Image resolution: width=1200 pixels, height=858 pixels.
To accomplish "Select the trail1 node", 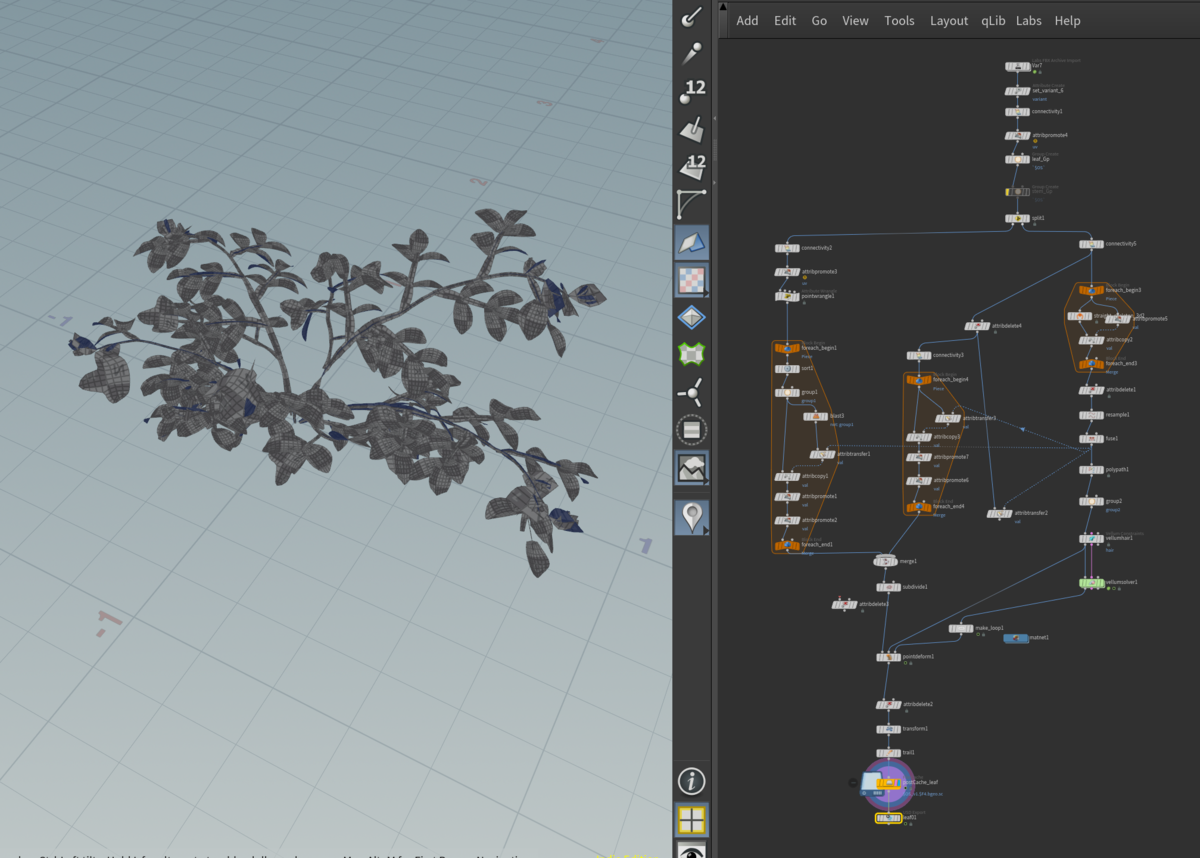I will [889, 753].
